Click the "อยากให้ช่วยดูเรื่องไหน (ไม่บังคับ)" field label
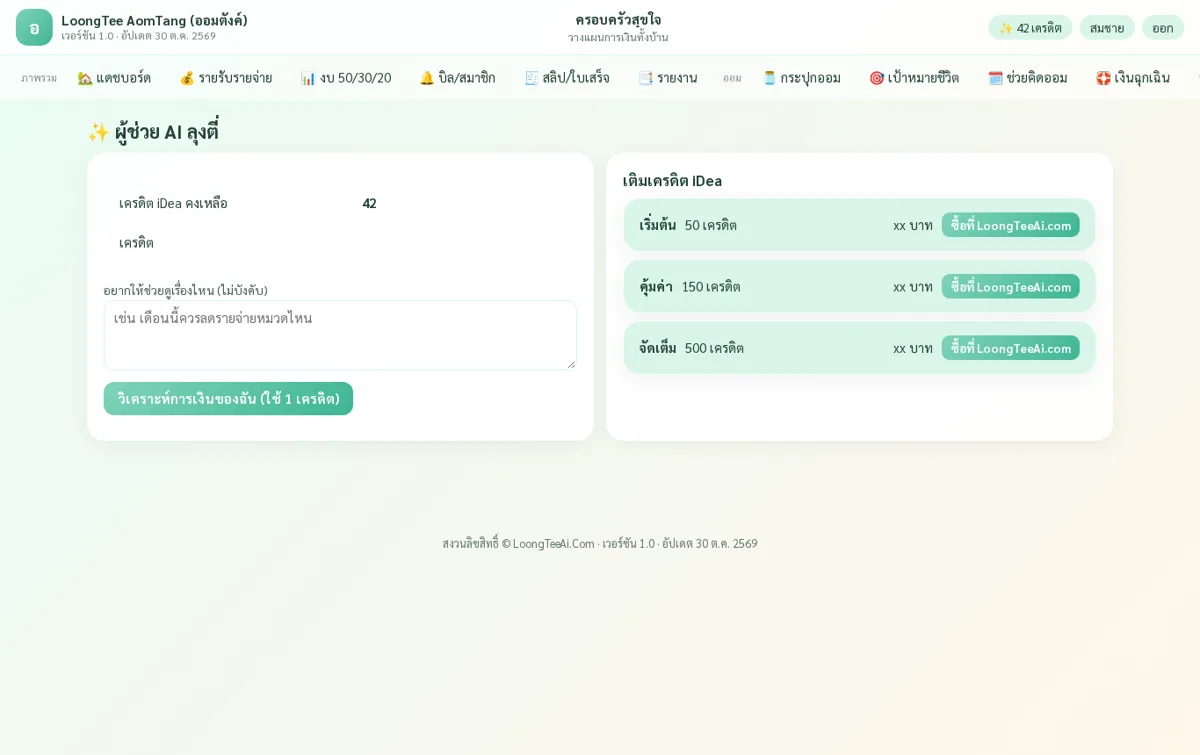The image size is (1200, 755). click(186, 290)
